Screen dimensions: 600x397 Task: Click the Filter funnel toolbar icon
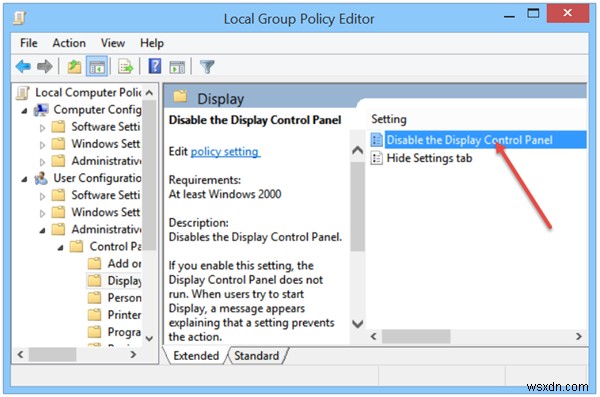pos(207,67)
